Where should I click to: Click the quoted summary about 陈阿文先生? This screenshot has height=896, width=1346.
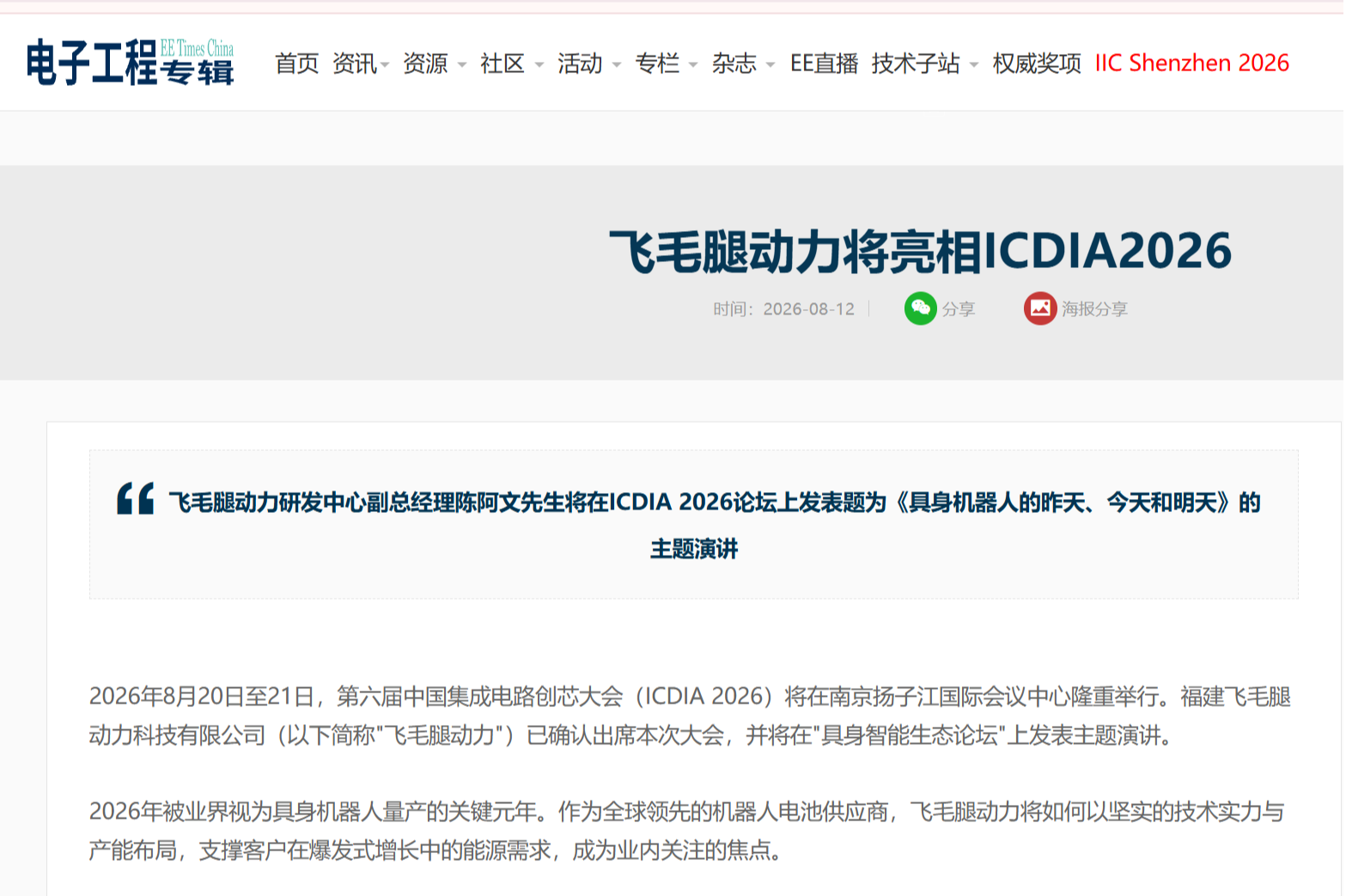[715, 525]
